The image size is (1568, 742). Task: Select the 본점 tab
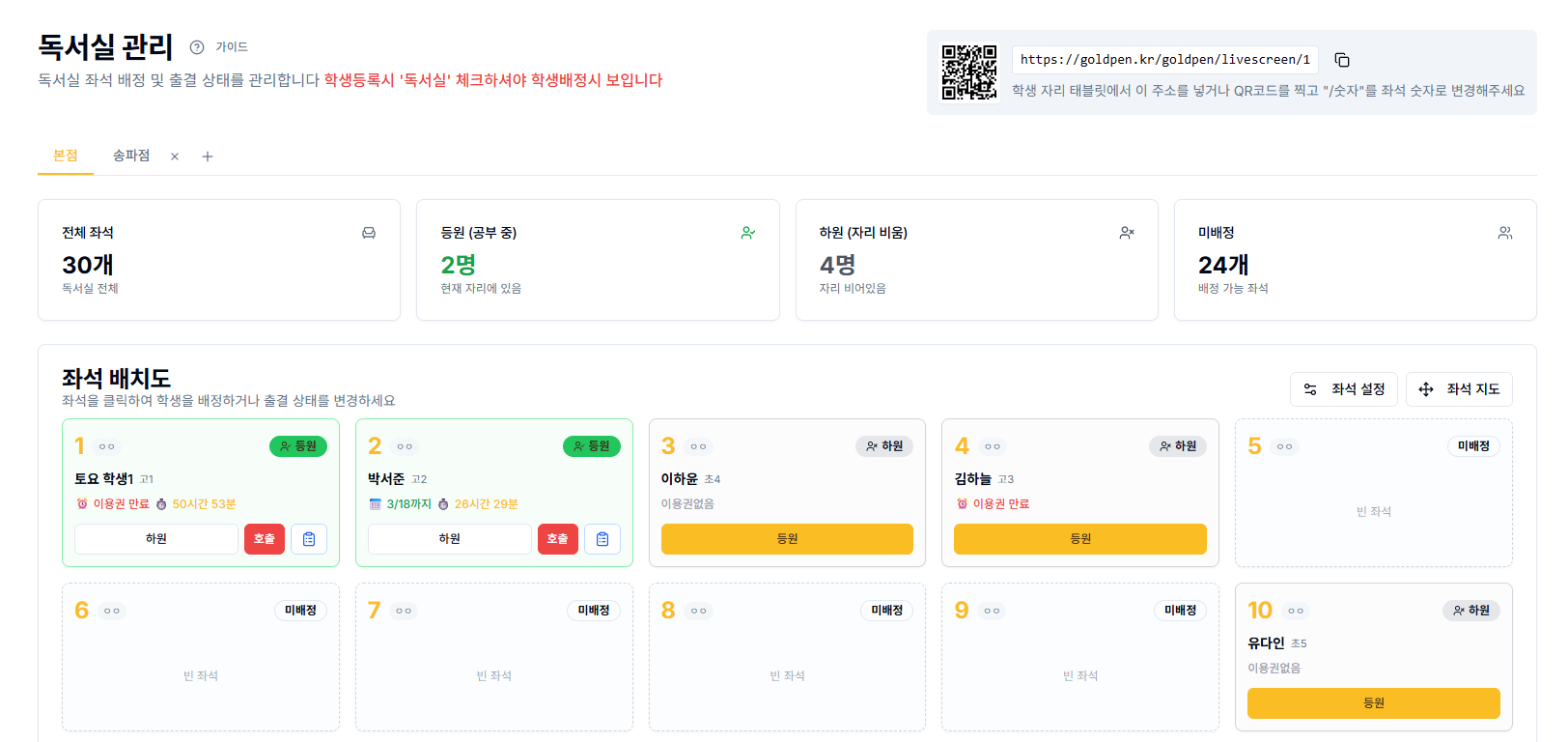tap(66, 156)
